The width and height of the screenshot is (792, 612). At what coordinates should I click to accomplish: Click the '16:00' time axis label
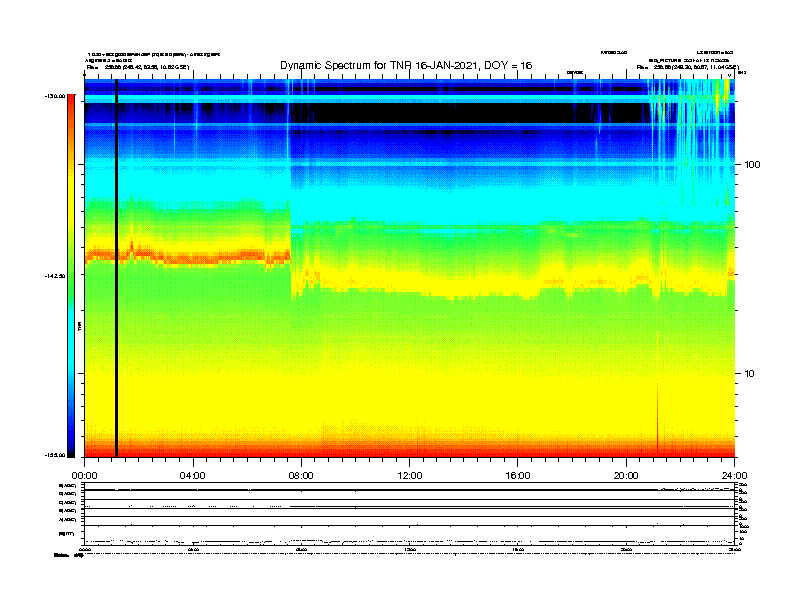click(x=518, y=476)
